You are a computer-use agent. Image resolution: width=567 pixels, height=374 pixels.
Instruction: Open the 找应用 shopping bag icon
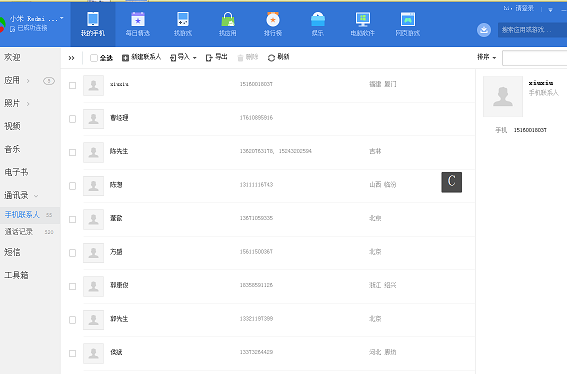click(x=228, y=19)
